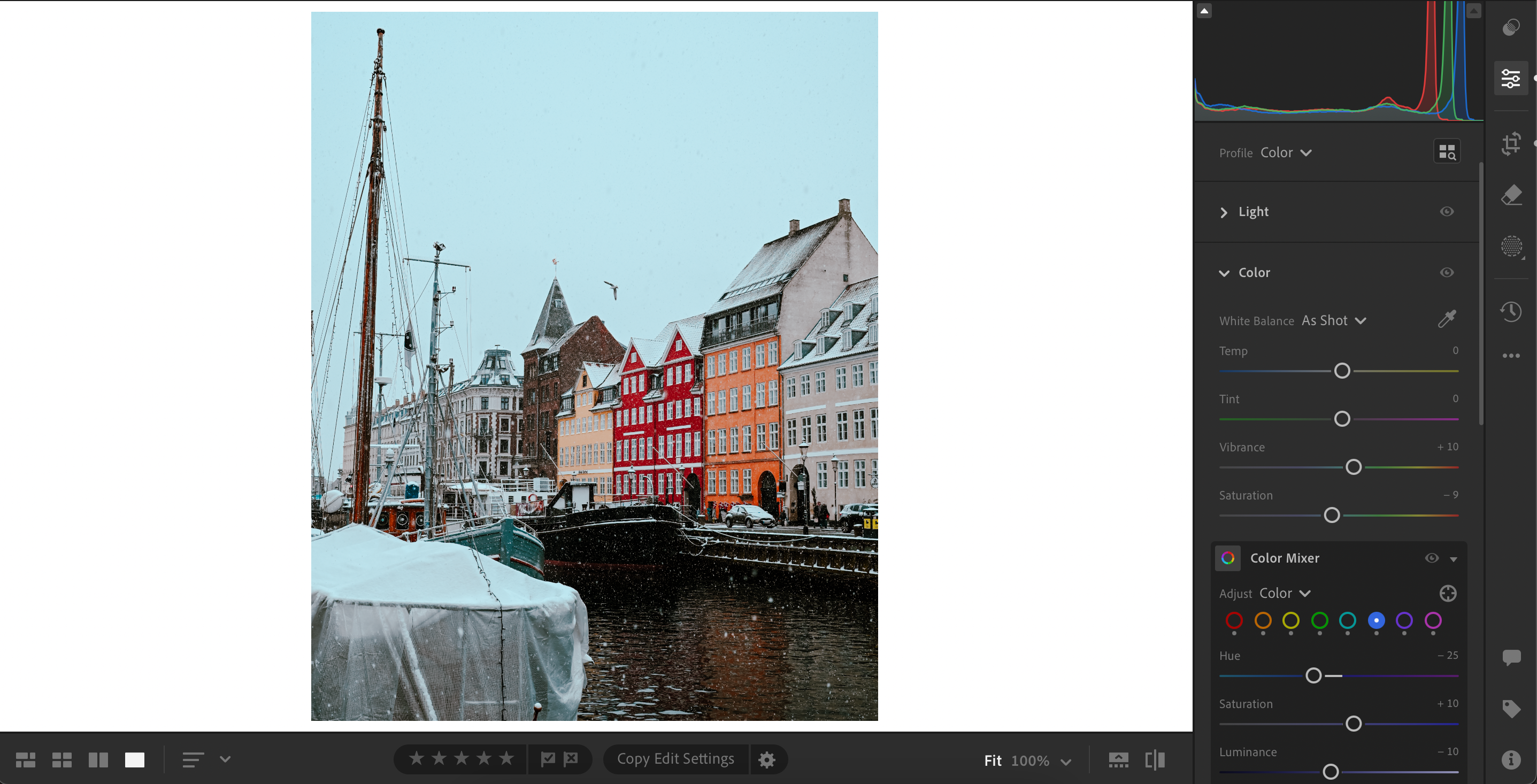Viewport: 1537px width, 784px height.
Task: Give the photo a five-star rating
Action: click(506, 758)
